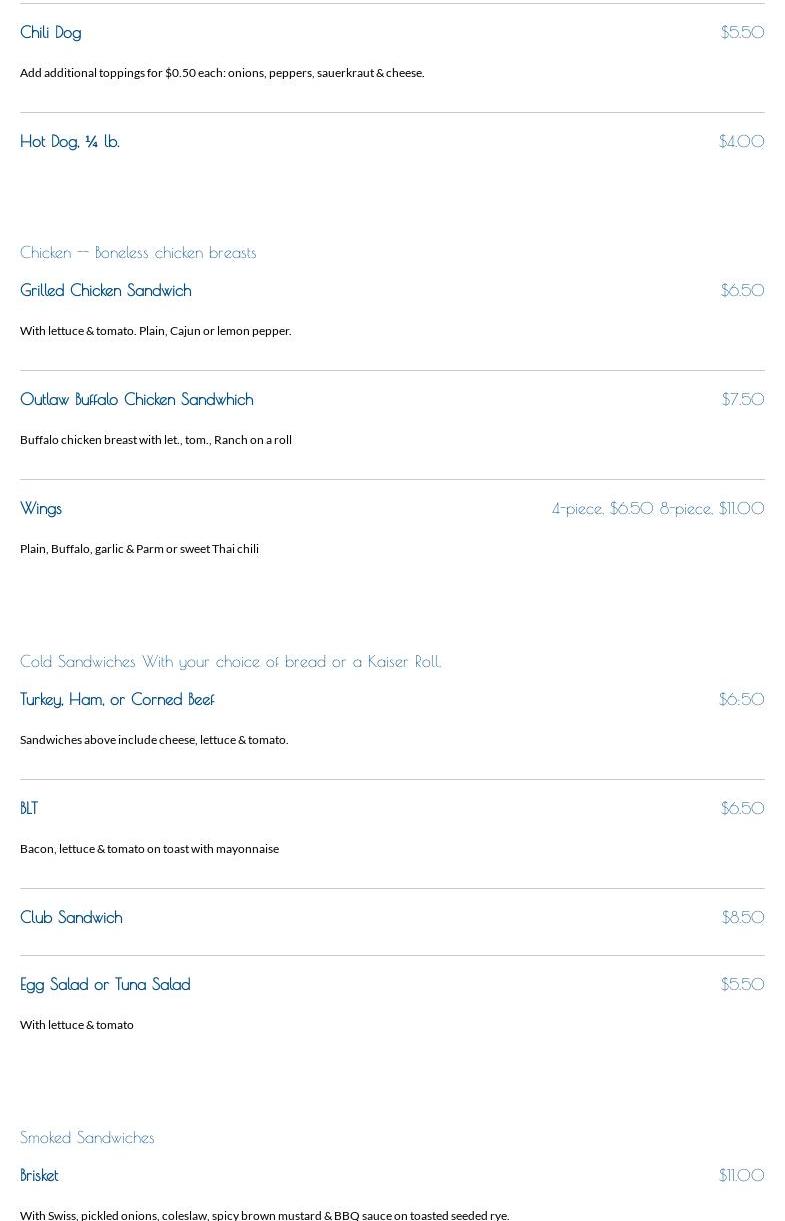Click the Wings menu item title
Viewport: 785px width, 1221px height.
(x=41, y=508)
